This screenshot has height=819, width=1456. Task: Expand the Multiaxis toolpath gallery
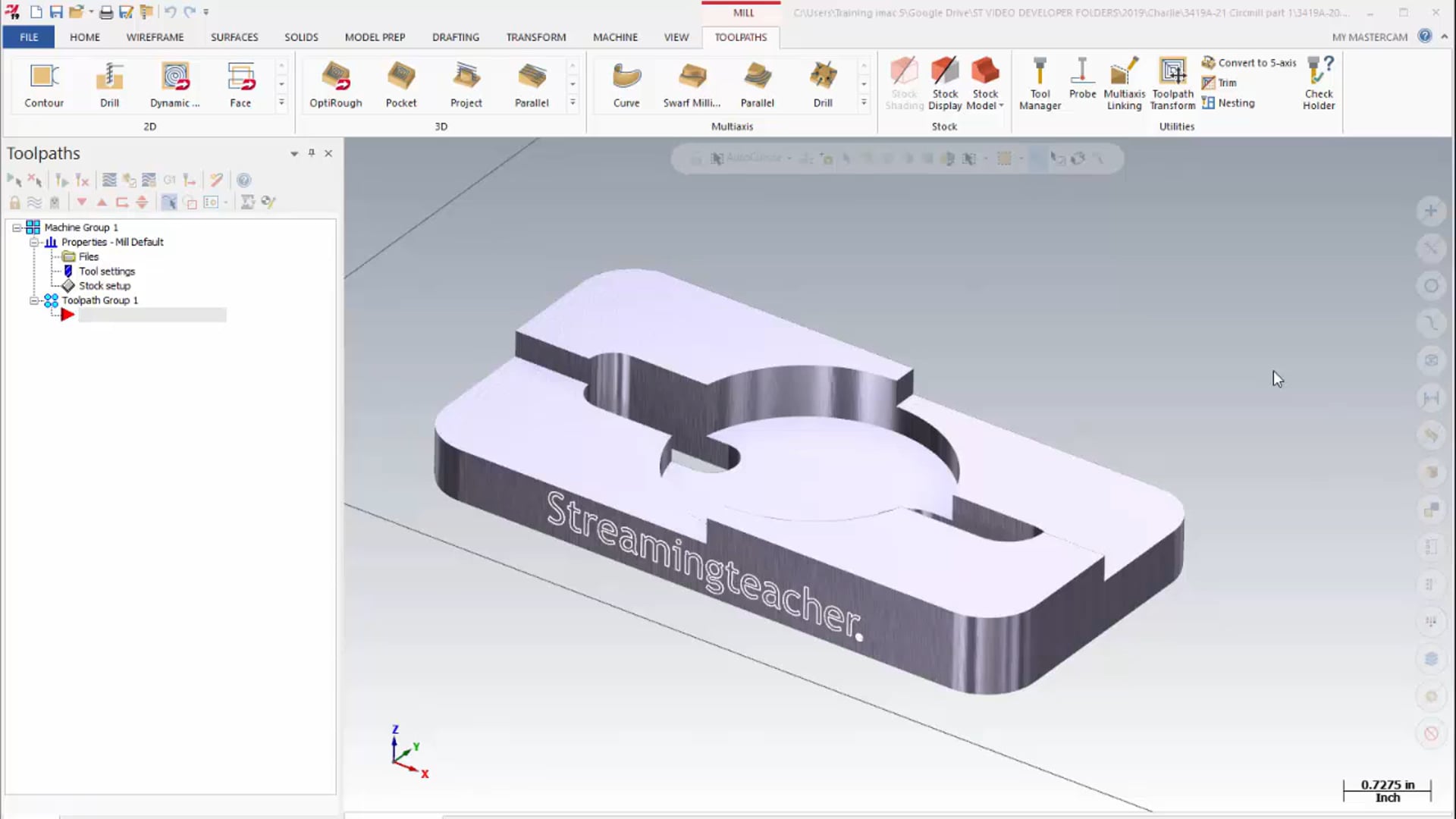864,102
